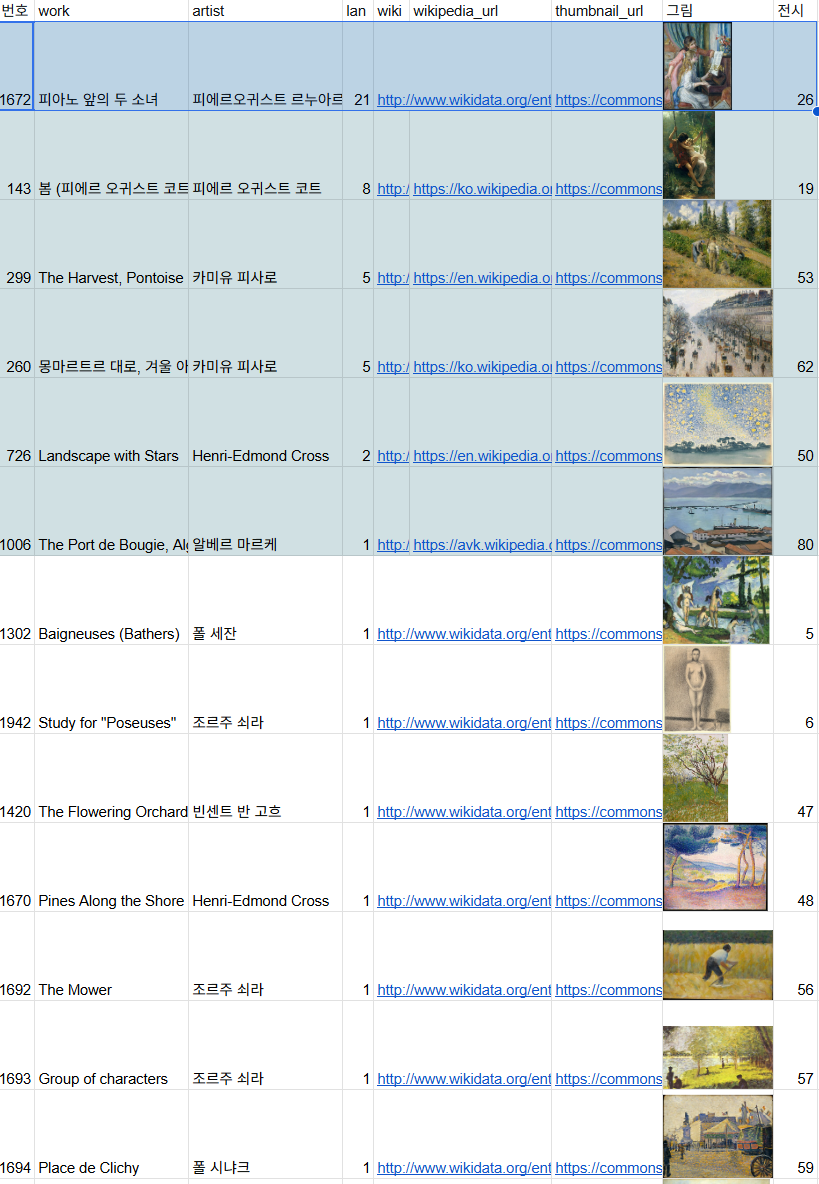Screen dimensions: 819x1184
Task: Select number cell 1942
Action: (x=17, y=690)
